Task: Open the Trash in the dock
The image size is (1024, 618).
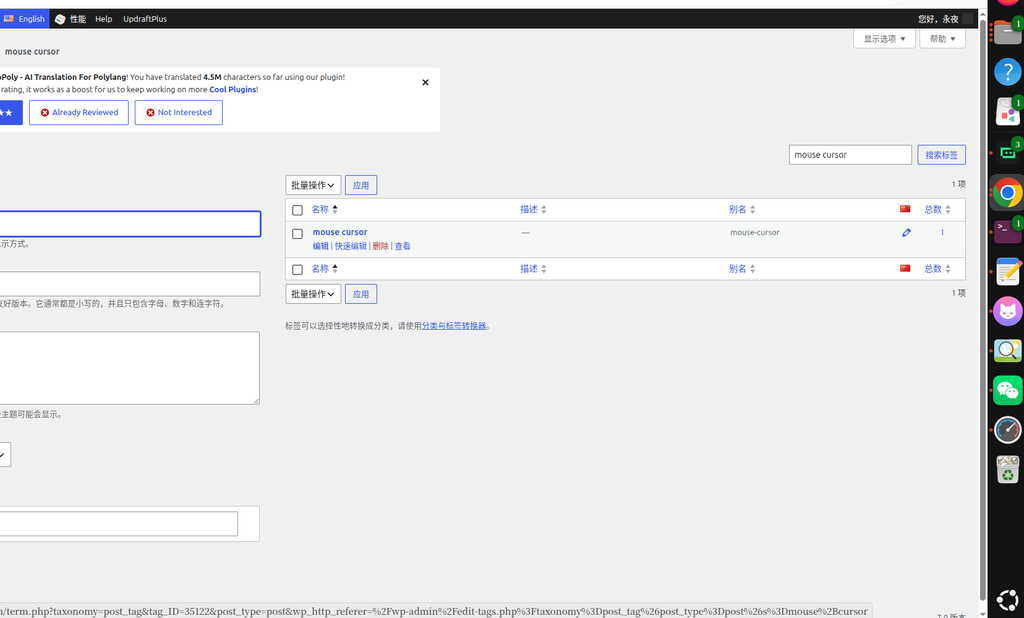Action: click(x=1007, y=470)
